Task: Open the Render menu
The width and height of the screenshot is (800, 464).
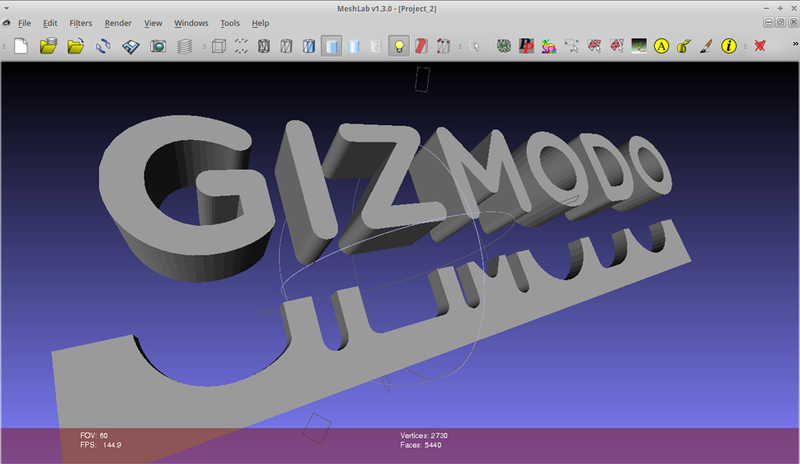Action: click(x=118, y=23)
